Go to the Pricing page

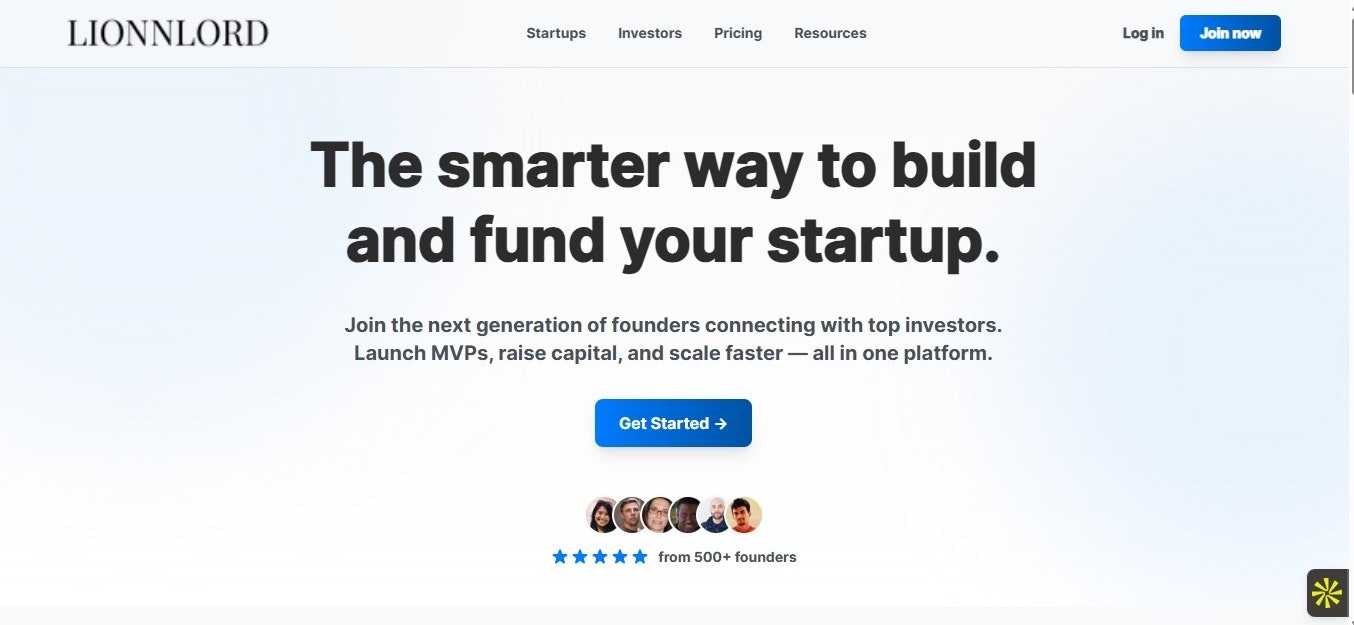738,33
